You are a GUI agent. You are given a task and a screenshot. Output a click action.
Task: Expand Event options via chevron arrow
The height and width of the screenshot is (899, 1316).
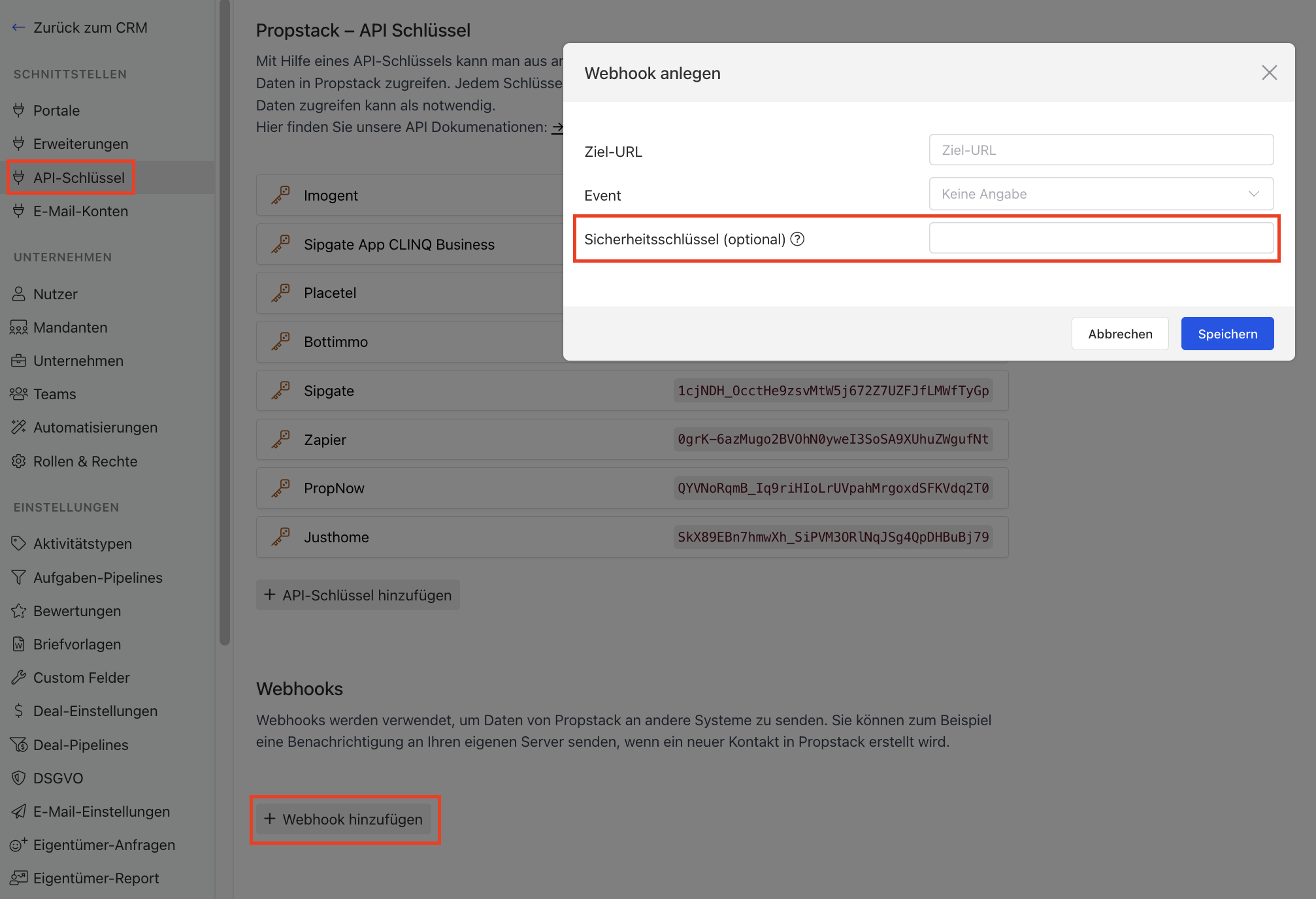tap(1253, 194)
